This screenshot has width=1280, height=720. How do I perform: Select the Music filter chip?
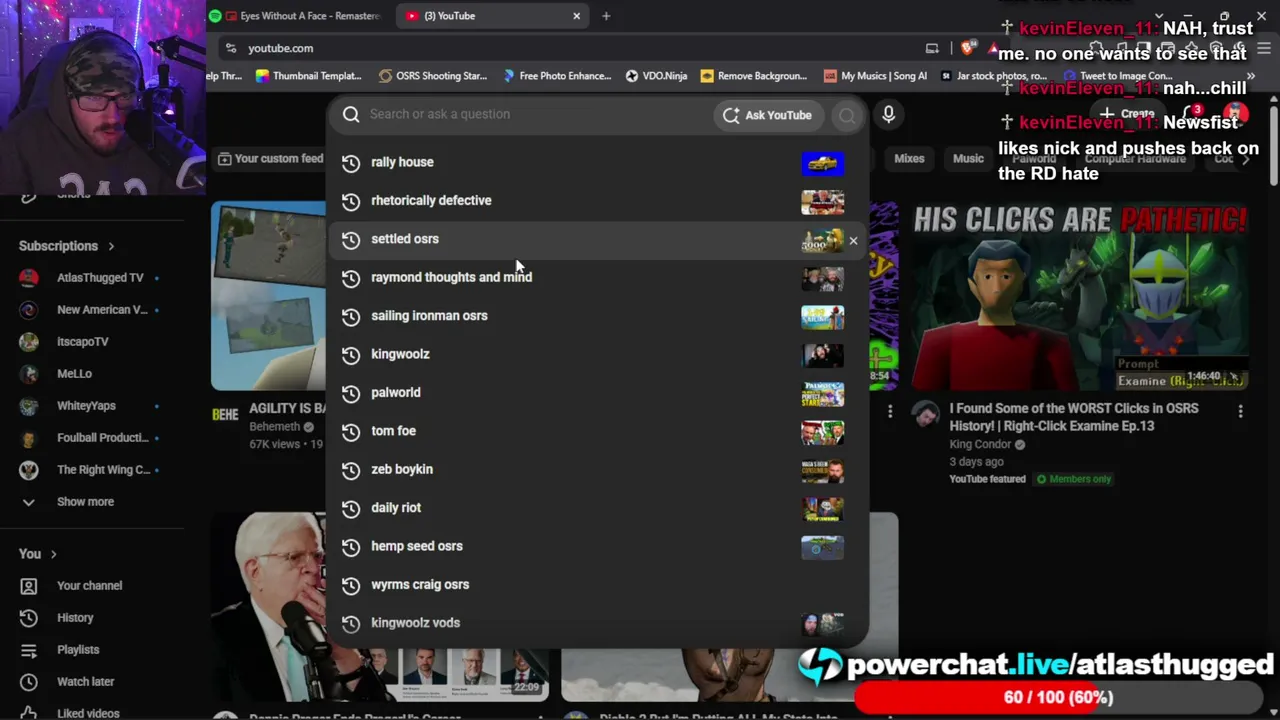968,158
